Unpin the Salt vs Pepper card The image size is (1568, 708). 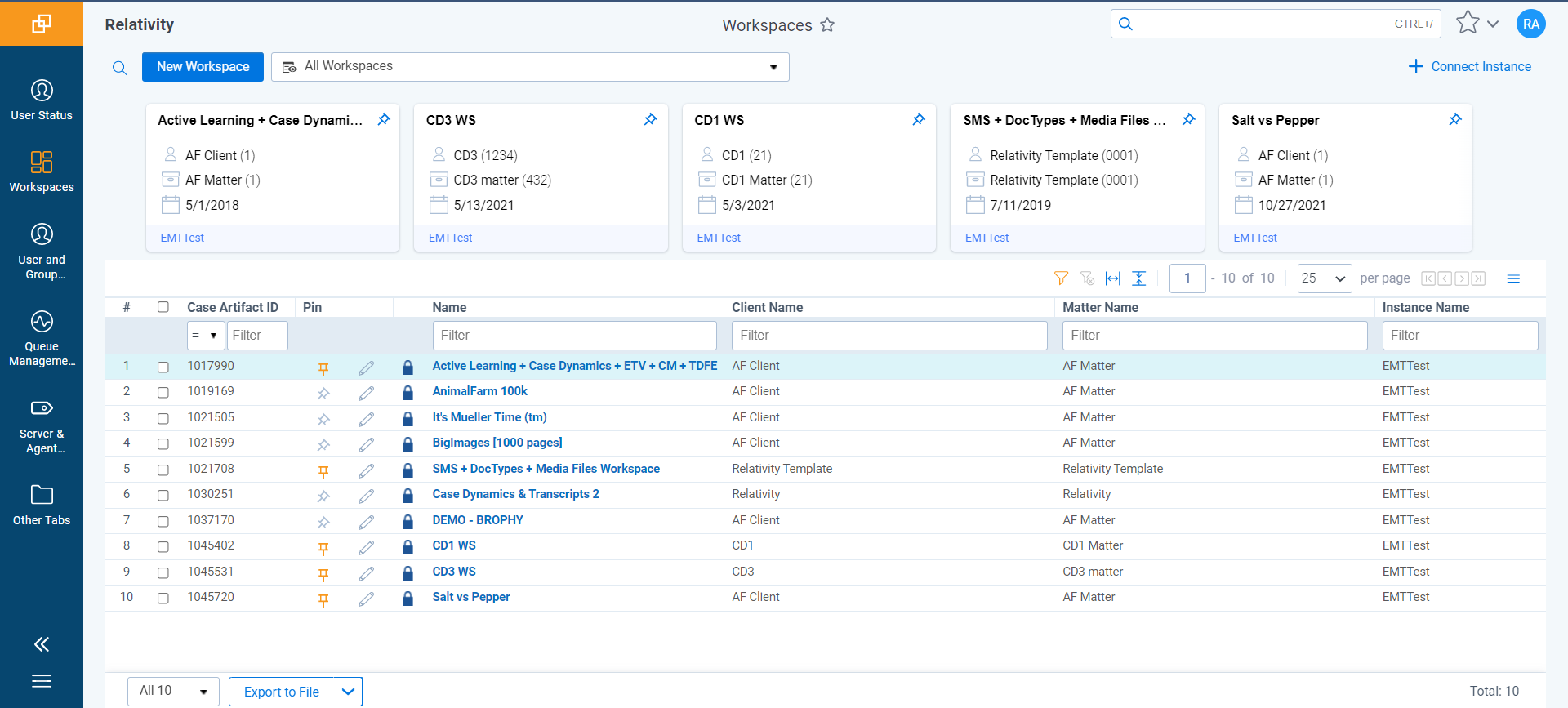pyautogui.click(x=1455, y=119)
